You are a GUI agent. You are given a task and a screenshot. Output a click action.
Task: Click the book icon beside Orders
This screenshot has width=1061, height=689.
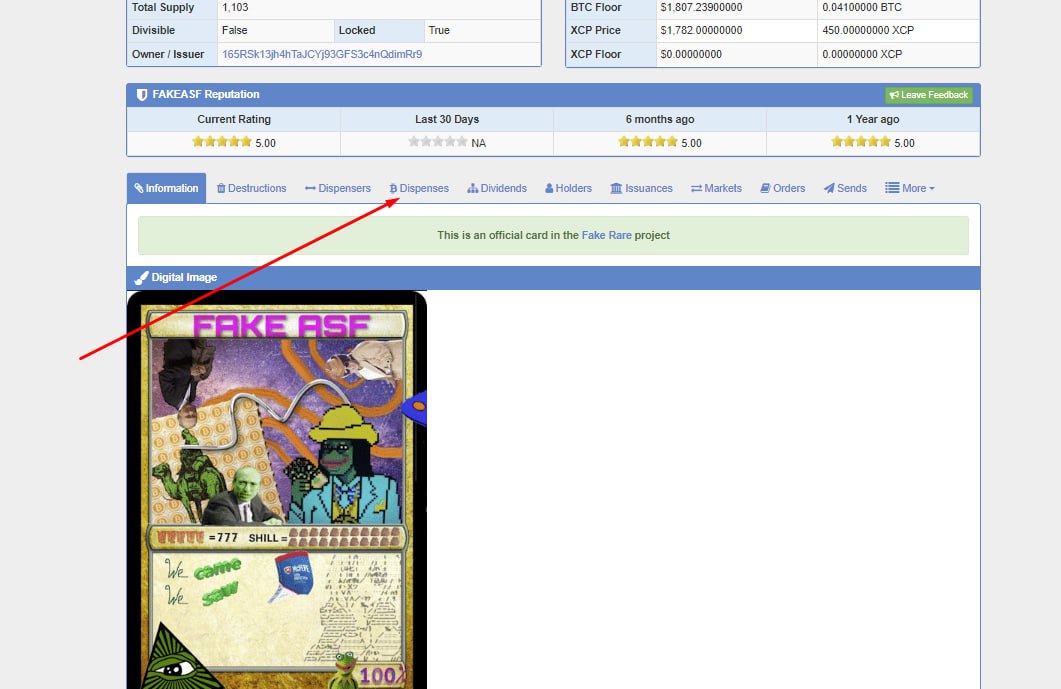765,188
